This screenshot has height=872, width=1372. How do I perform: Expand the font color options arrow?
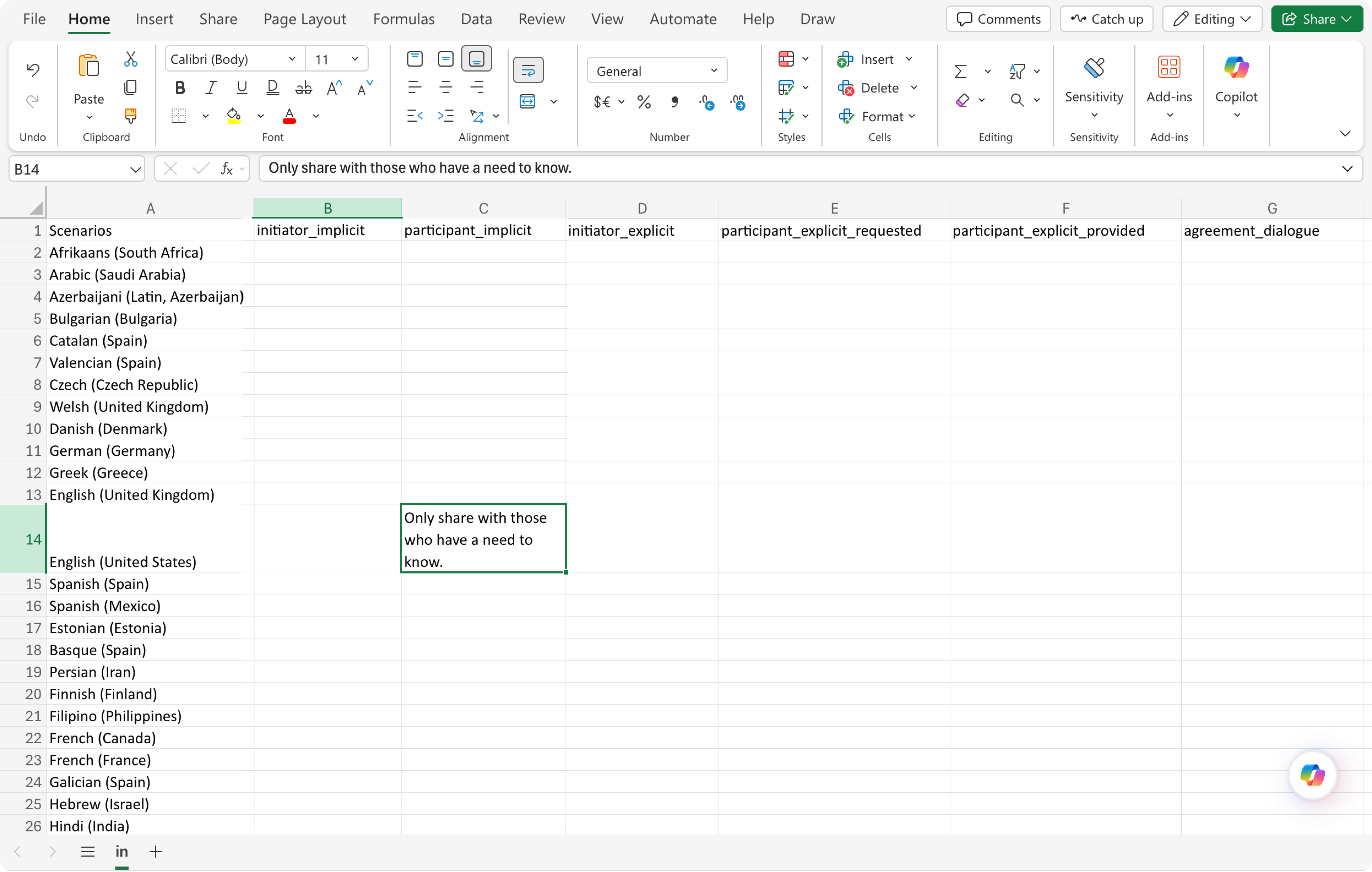316,116
